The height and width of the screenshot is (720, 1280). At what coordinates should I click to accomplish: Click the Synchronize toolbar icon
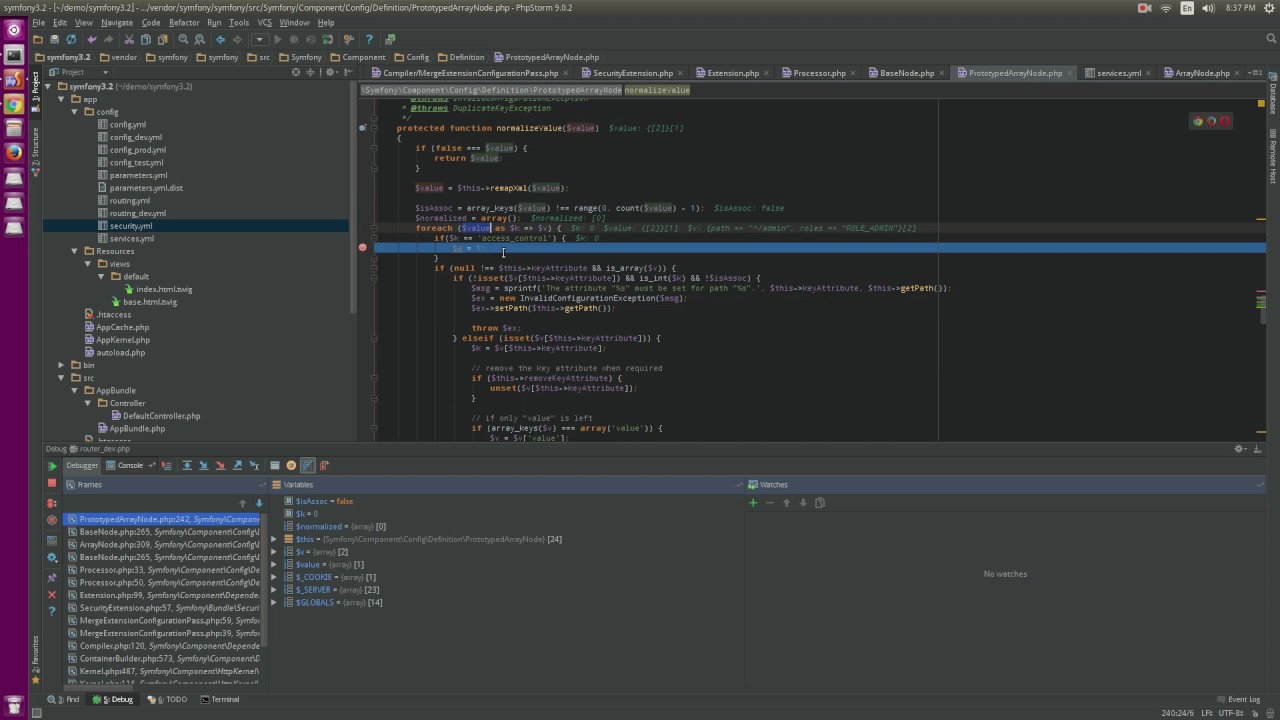click(71, 40)
